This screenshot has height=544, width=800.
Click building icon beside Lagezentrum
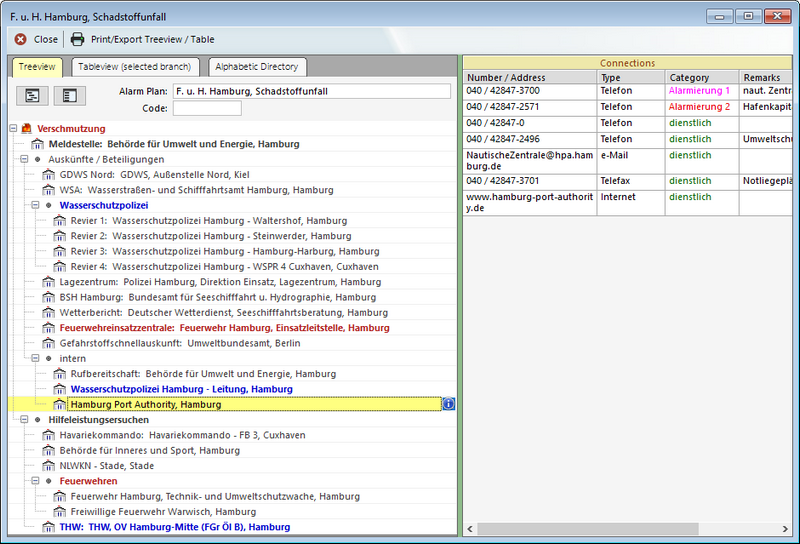point(48,282)
